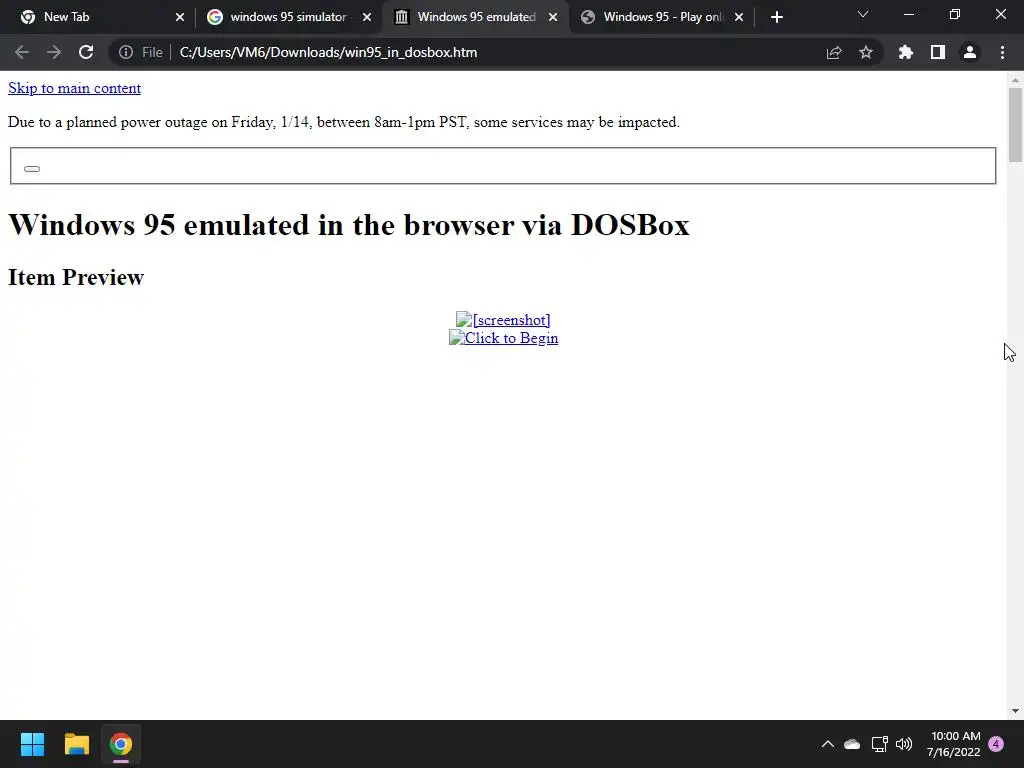1024x768 pixels.
Task: Click the small button inside bordered box
Action: (x=32, y=168)
